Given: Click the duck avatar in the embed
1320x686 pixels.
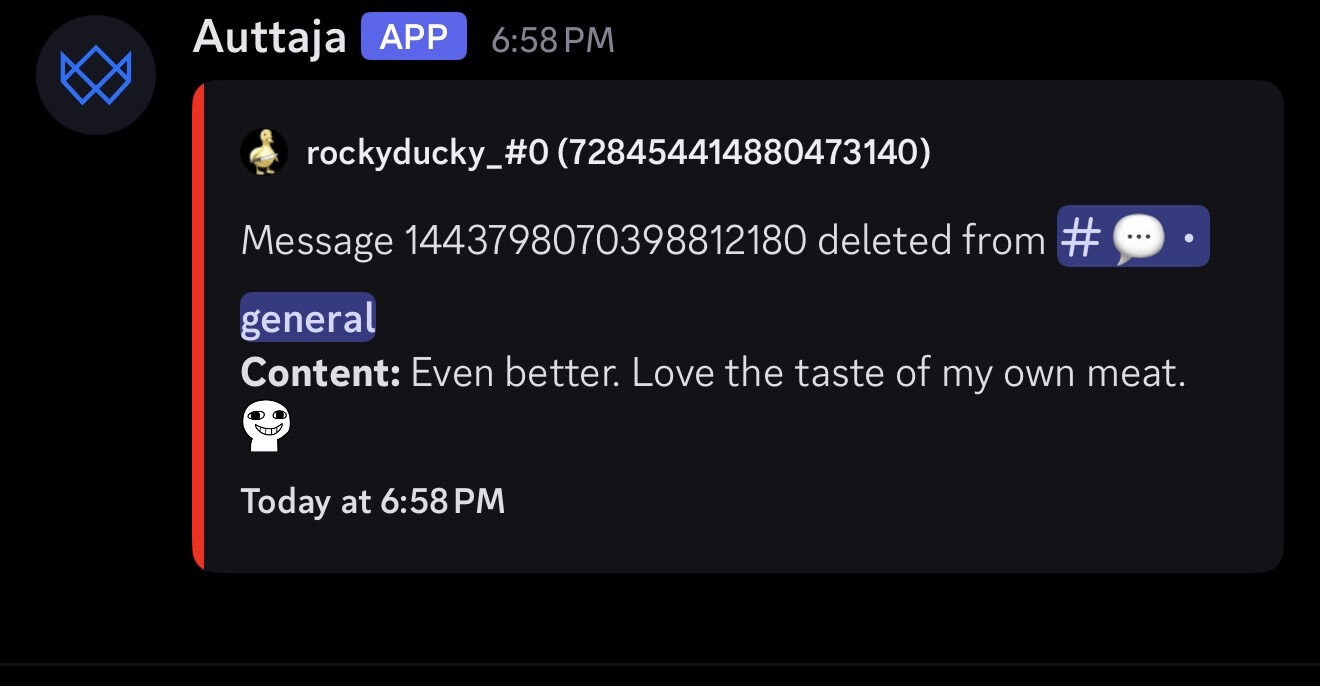Looking at the screenshot, I should click(264, 153).
